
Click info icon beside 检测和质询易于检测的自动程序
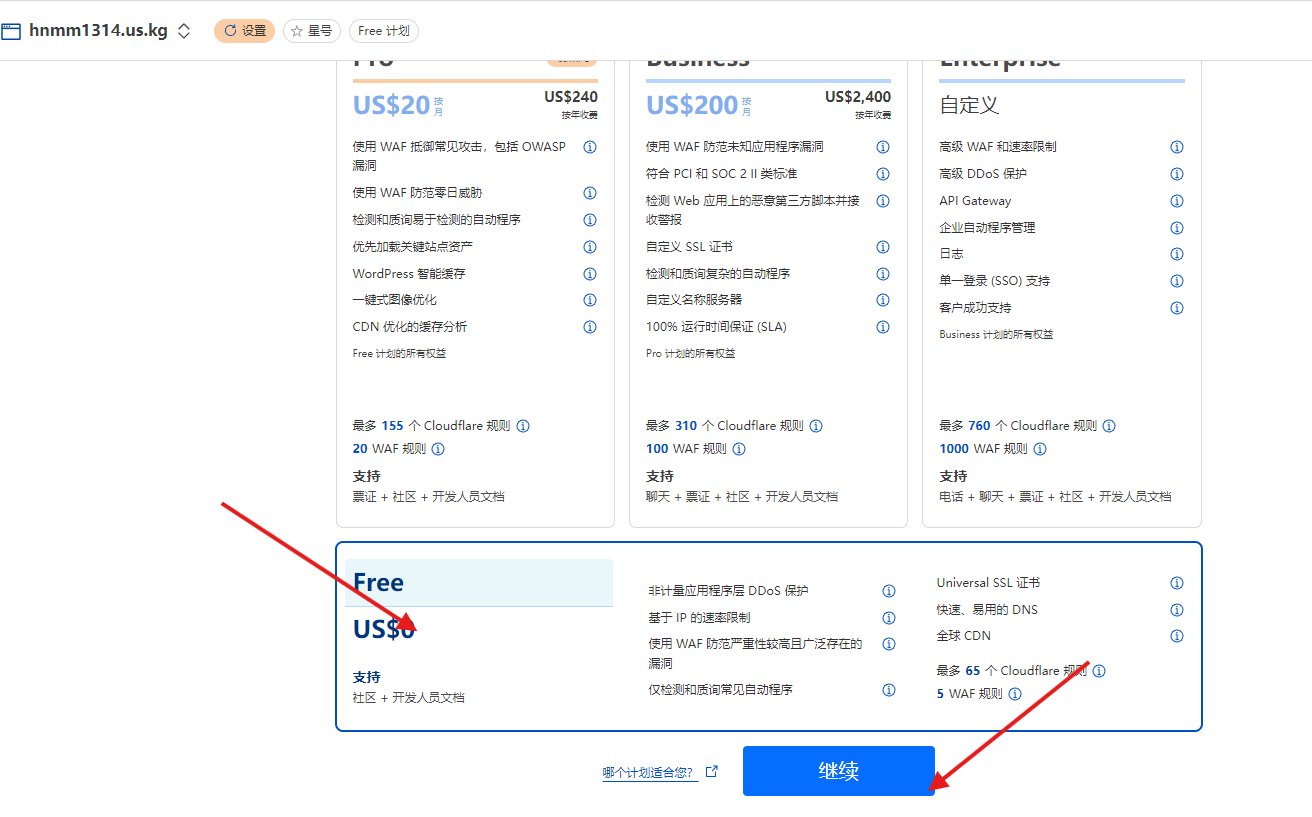pos(590,220)
